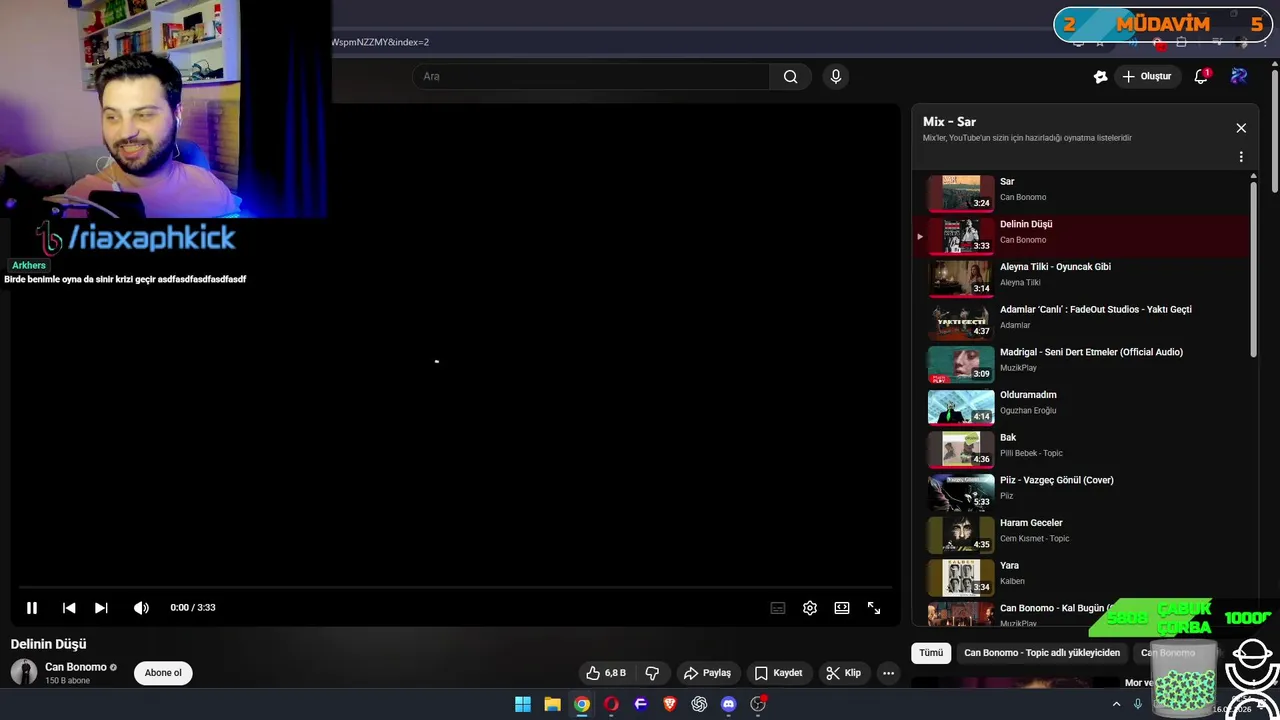Open ChatGPT app from taskbar
The width and height of the screenshot is (1280, 720).
pyautogui.click(x=699, y=704)
